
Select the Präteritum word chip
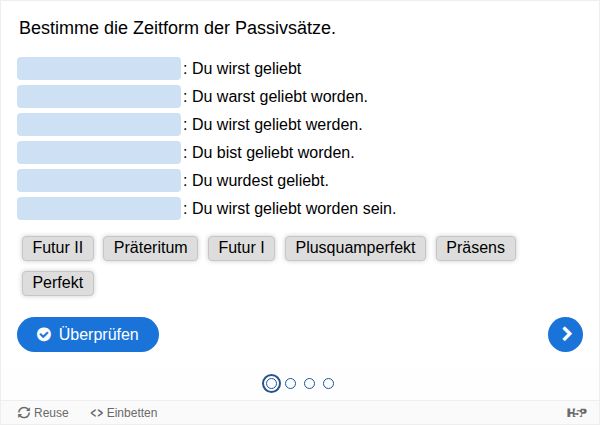click(x=151, y=248)
